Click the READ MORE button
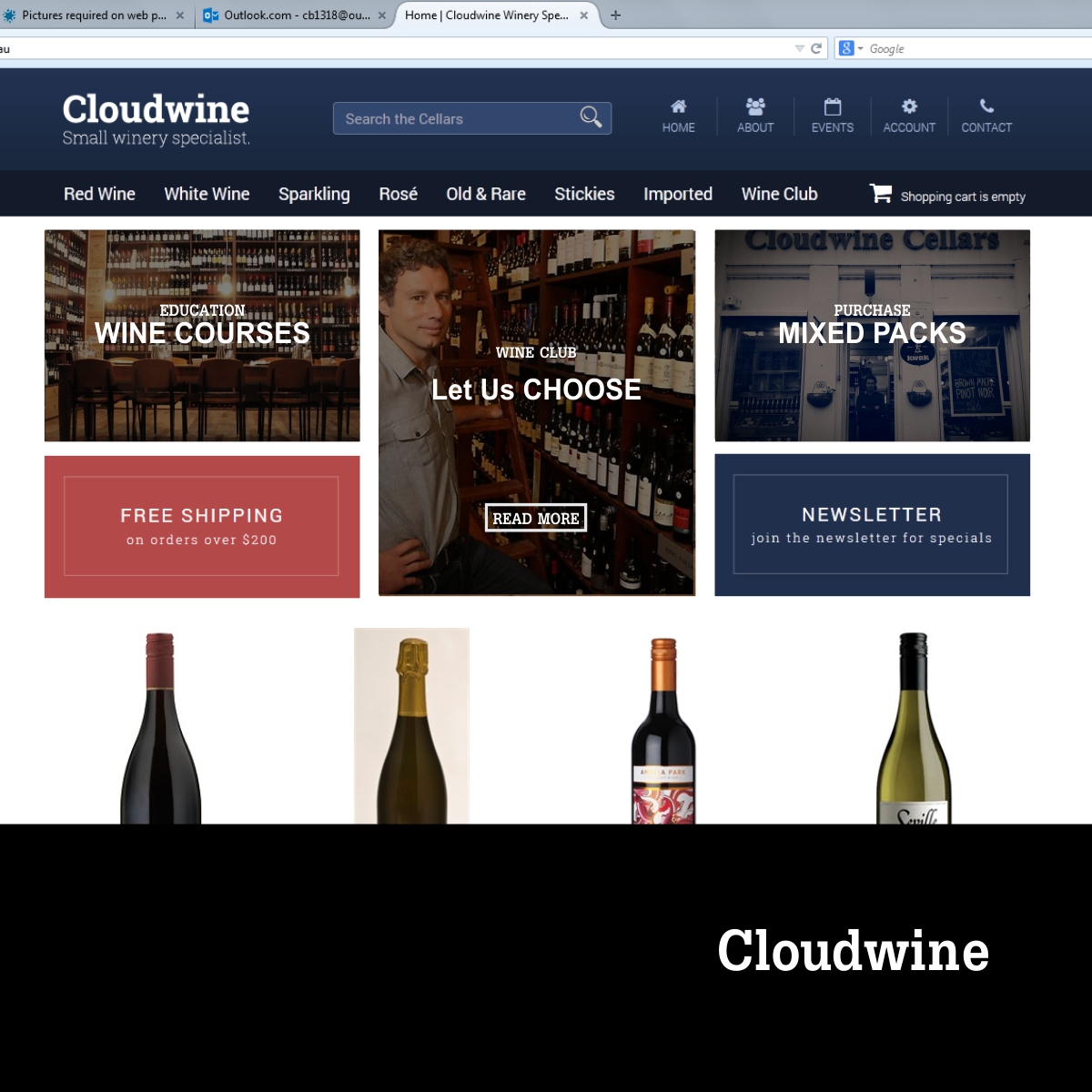1092x1092 pixels. (x=536, y=517)
